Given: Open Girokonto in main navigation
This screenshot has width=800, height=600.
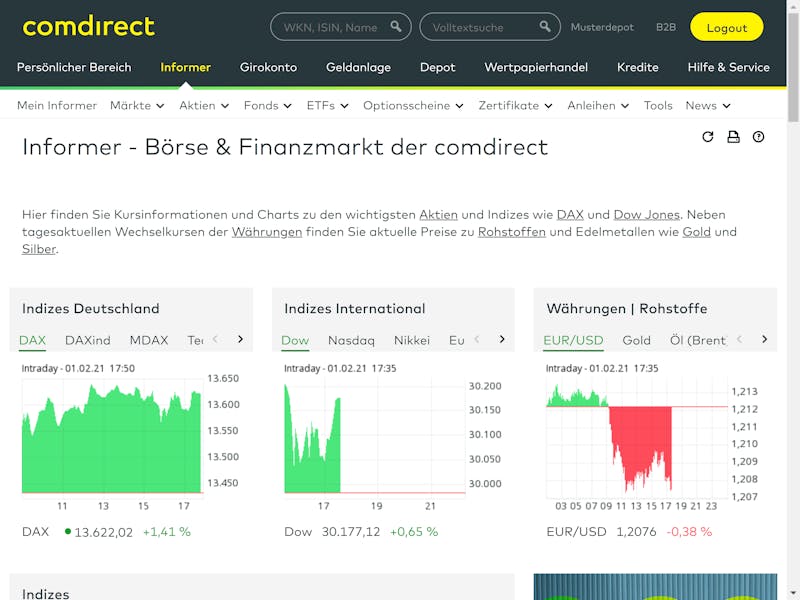Looking at the screenshot, I should point(268,67).
